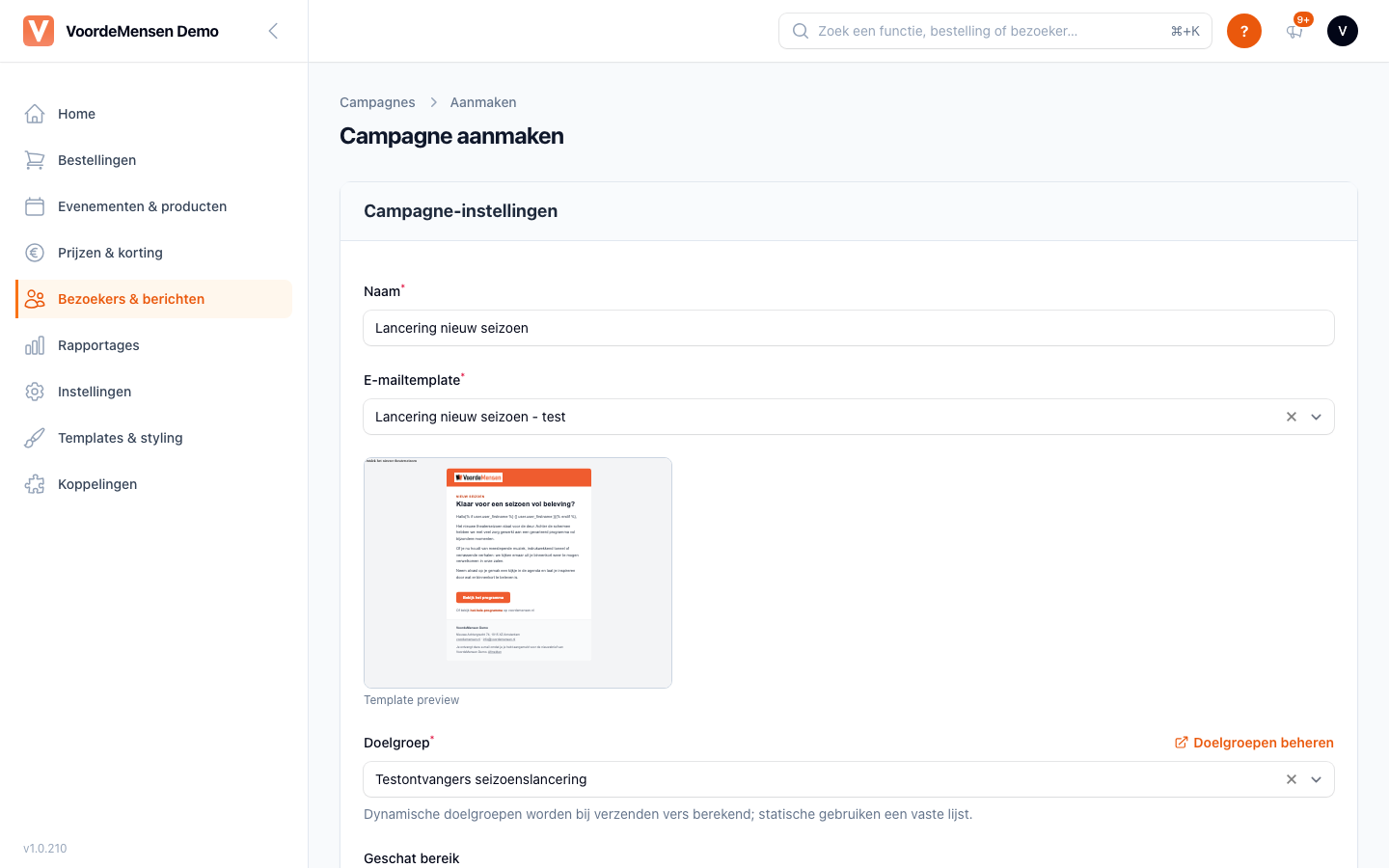Collapse the sidebar with the chevron arrow
The width and height of the screenshot is (1389, 868).
tap(273, 31)
